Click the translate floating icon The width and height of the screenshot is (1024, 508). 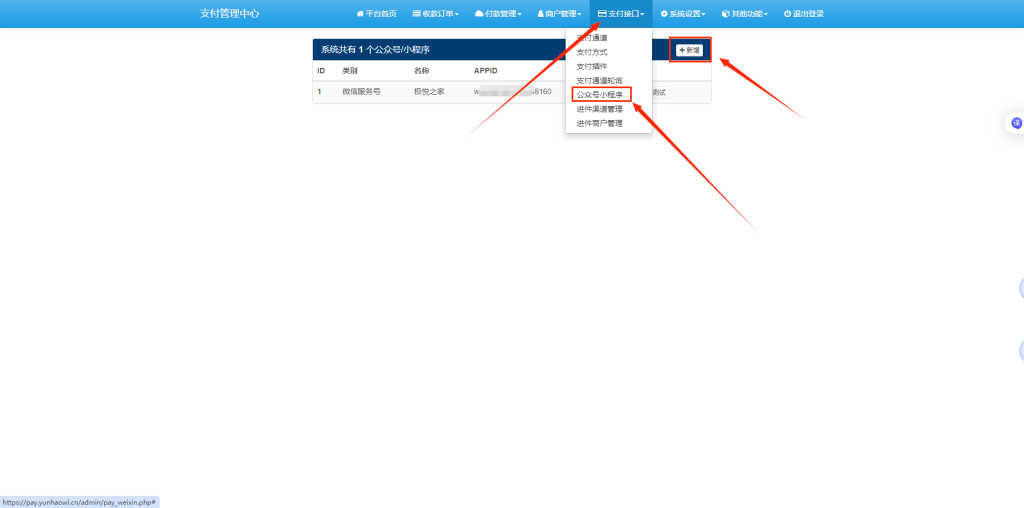pos(1016,123)
